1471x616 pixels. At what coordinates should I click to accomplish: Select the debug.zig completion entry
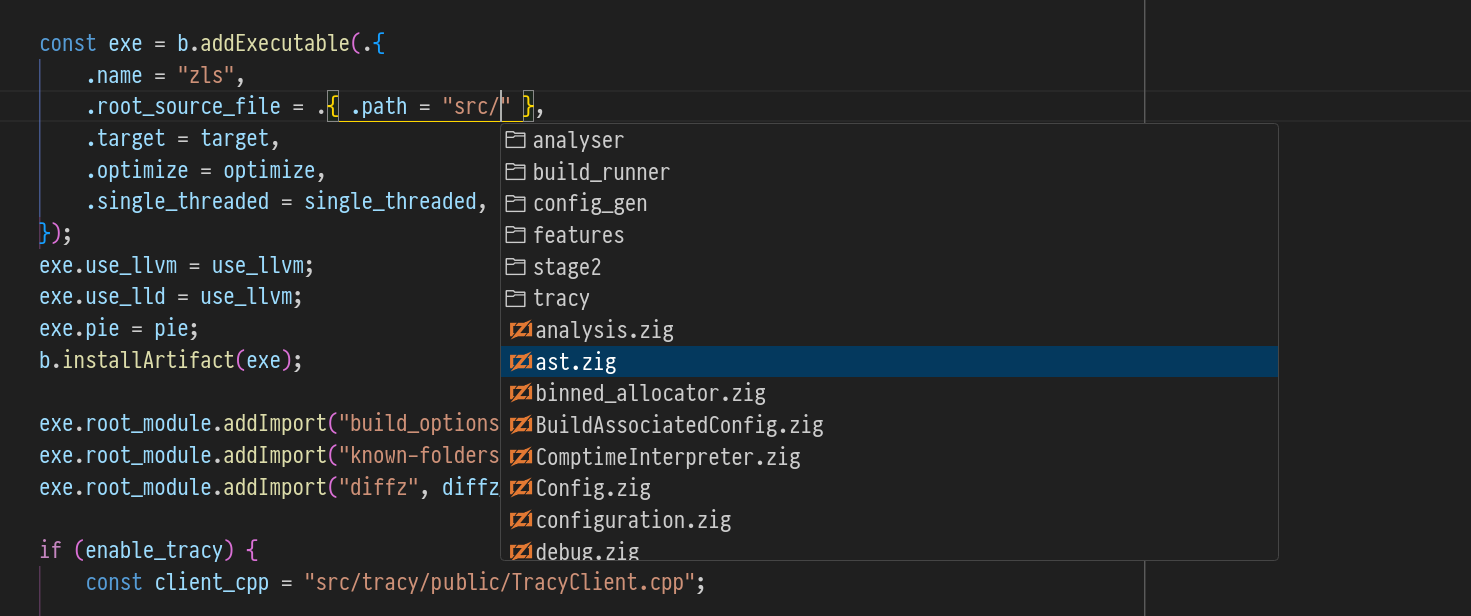[x=587, y=551]
